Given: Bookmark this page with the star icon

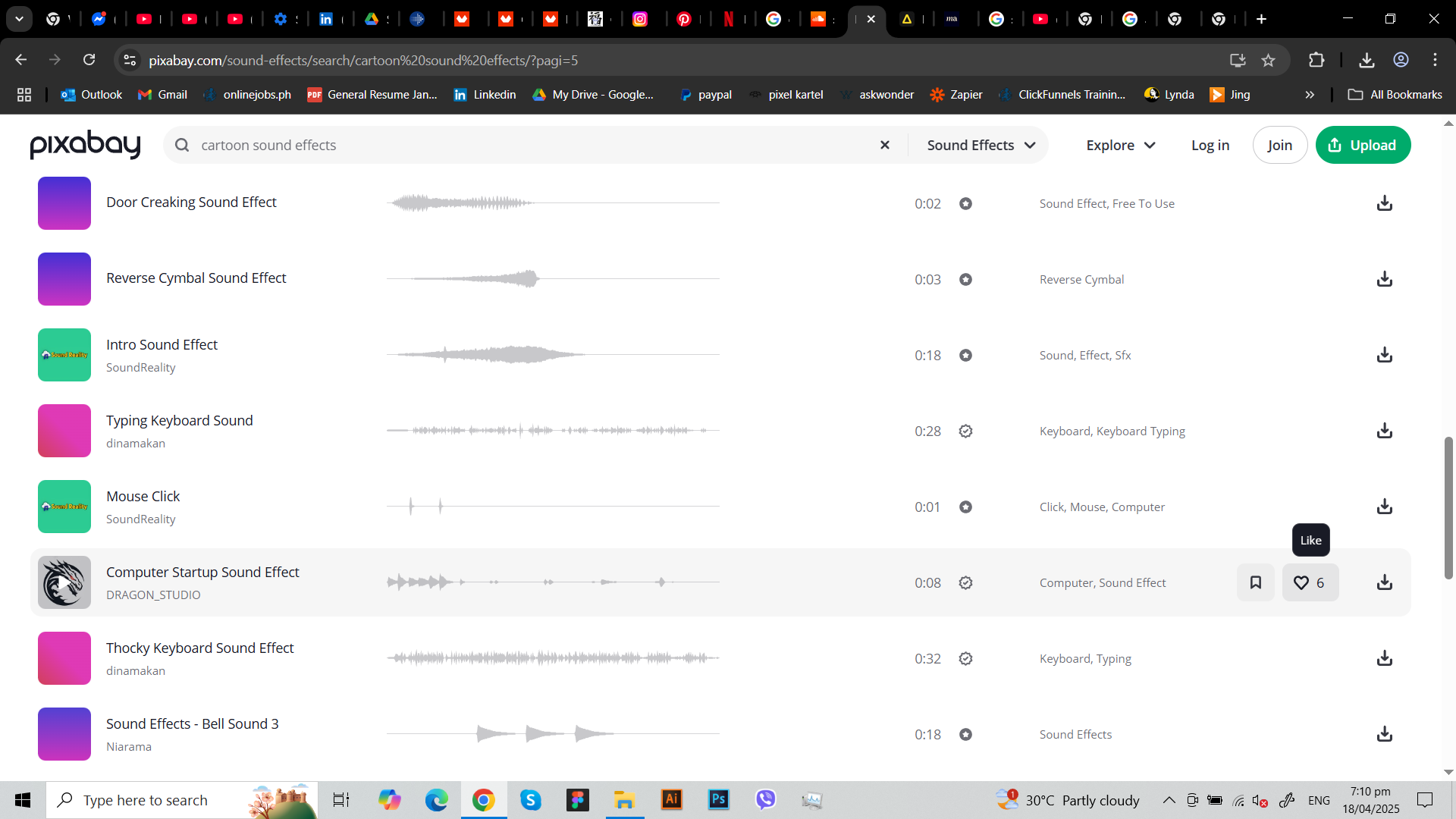Looking at the screenshot, I should pos(1268,60).
